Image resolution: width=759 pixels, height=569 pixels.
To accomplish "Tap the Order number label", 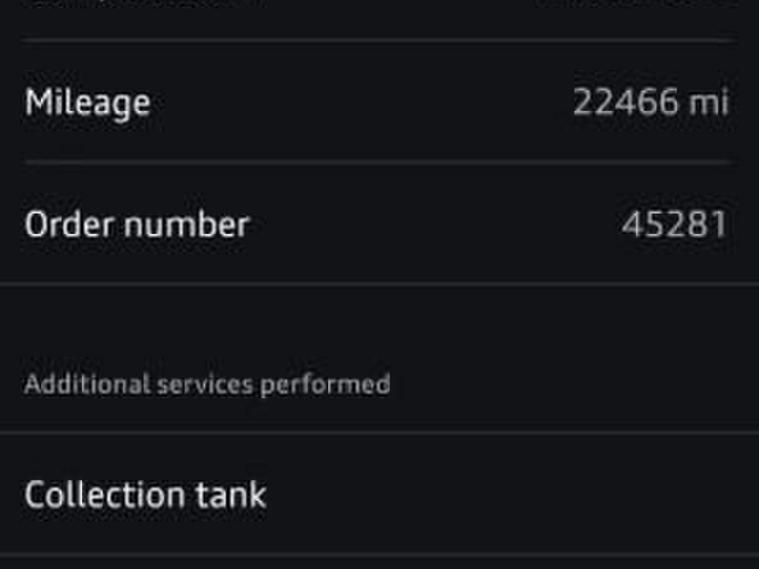I will (x=136, y=224).
